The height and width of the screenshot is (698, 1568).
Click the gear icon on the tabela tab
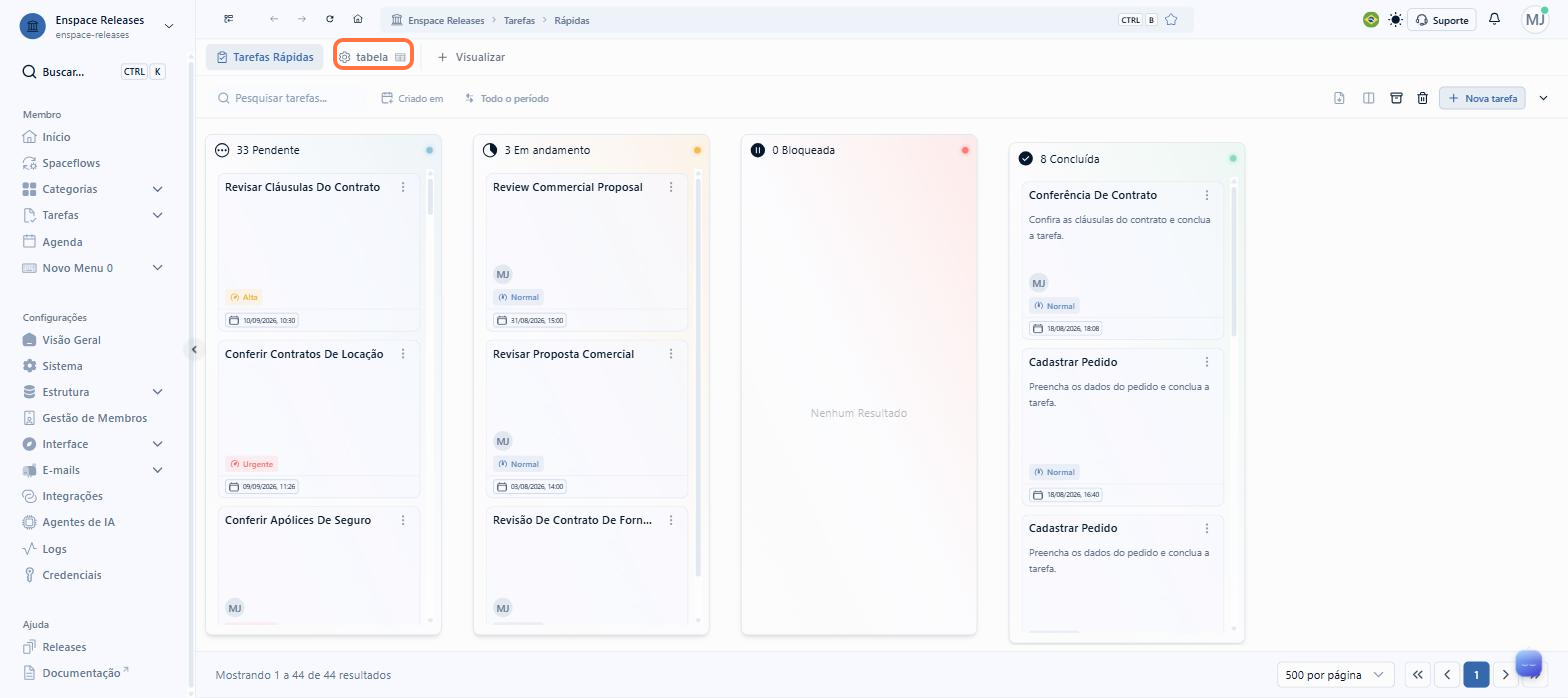pos(345,57)
